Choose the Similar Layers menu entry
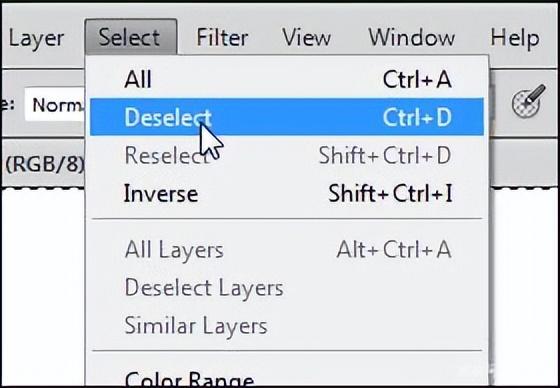 point(287,326)
